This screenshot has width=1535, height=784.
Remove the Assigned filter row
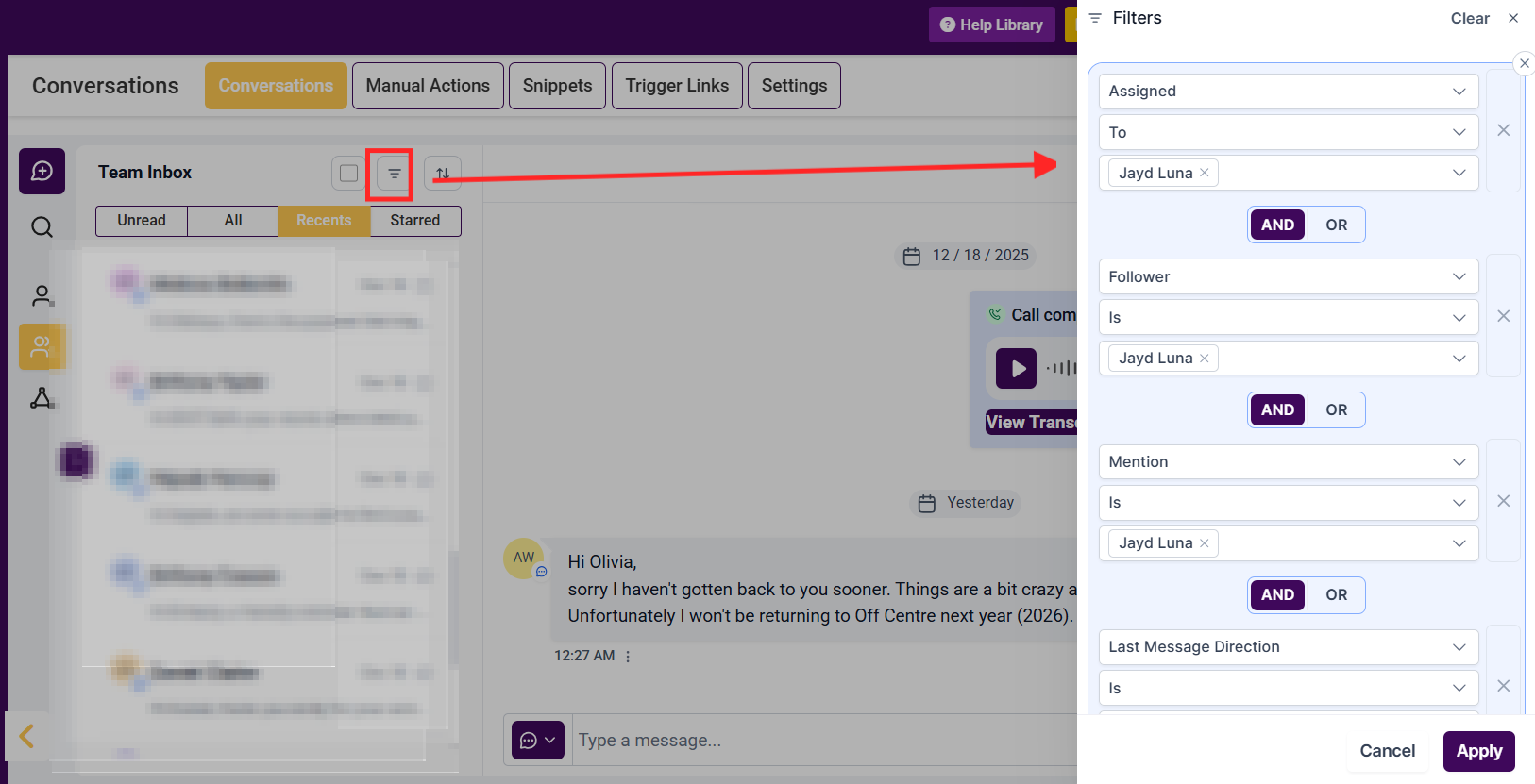1504,130
